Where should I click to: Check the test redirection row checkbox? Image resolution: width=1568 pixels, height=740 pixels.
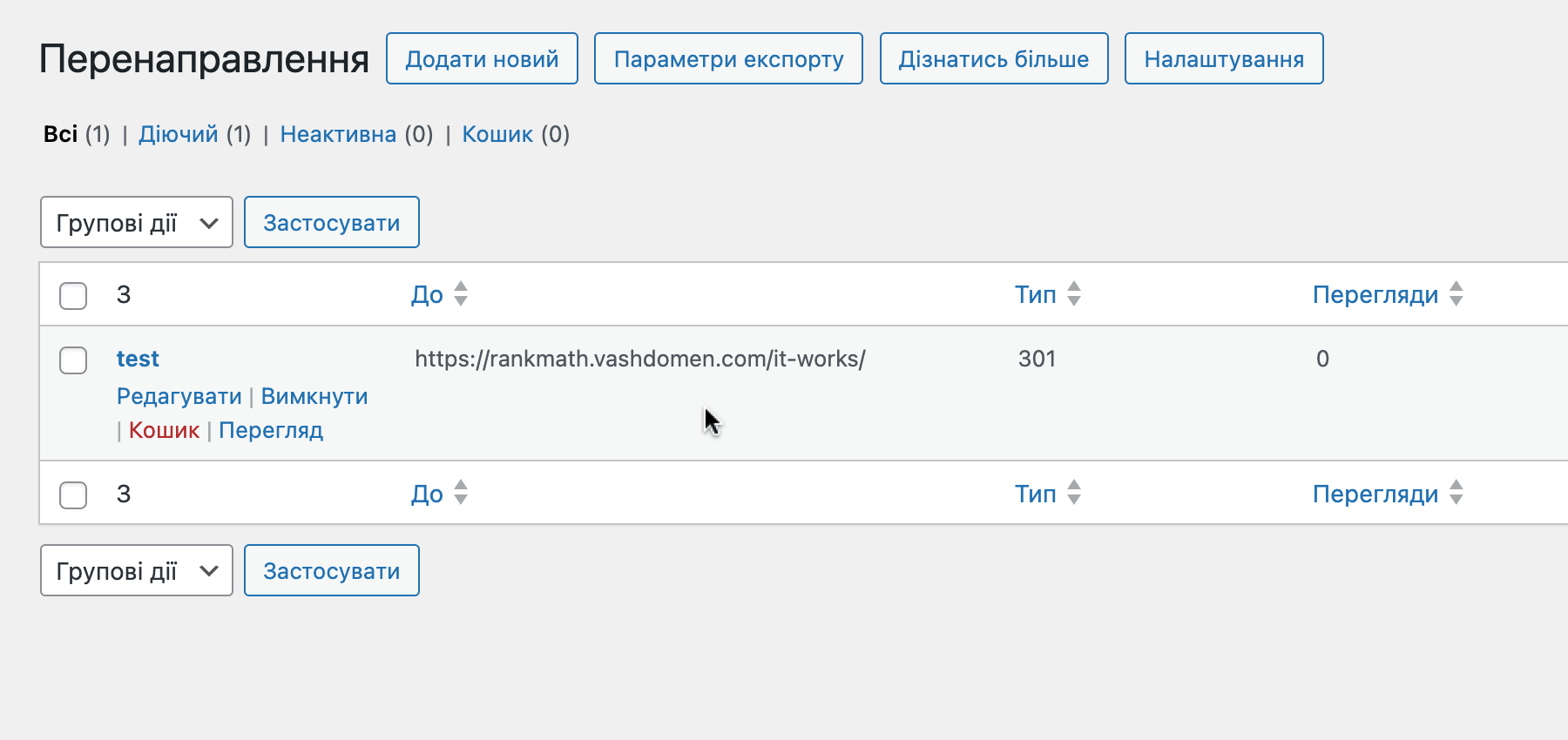pyautogui.click(x=73, y=360)
